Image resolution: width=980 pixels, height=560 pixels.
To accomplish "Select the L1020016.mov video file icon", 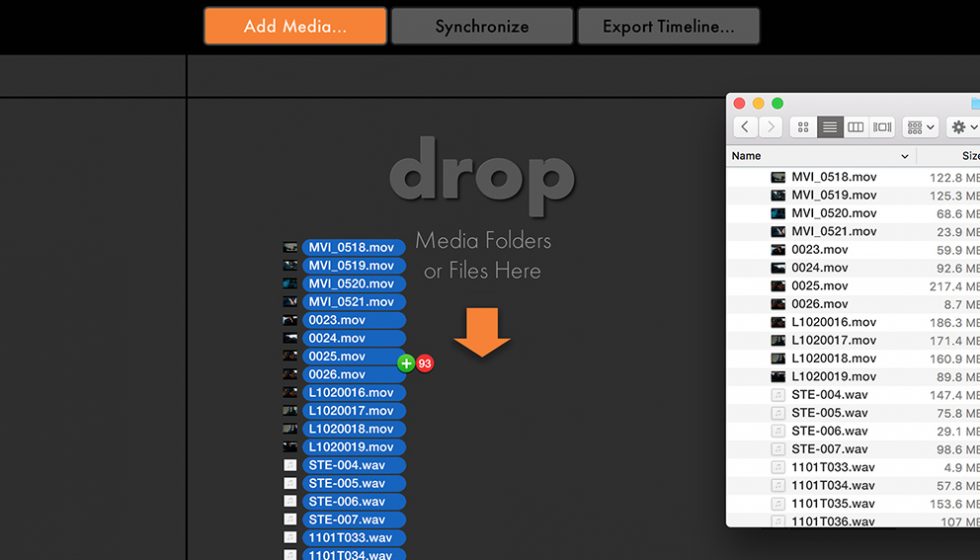I will point(778,323).
